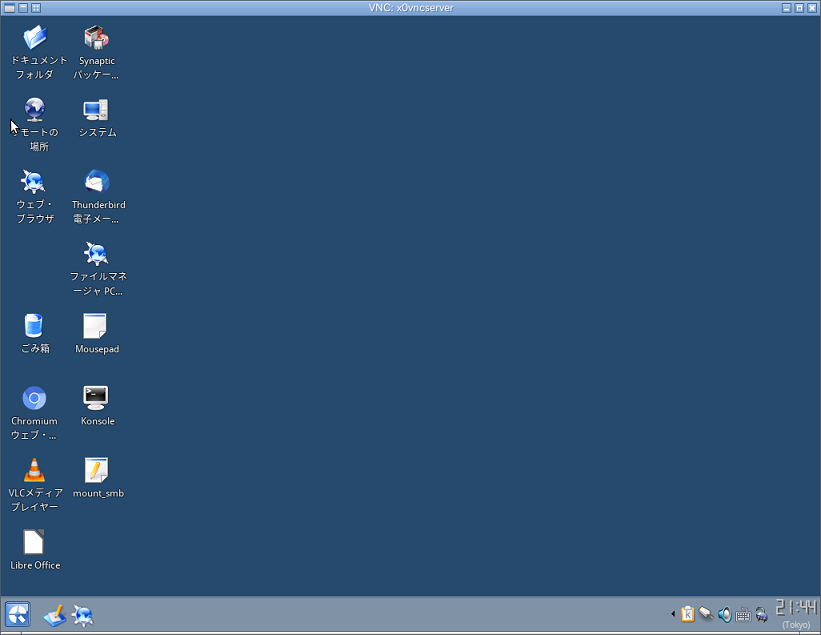This screenshot has height=635, width=821.
Task: Open volume speaker tray icon
Action: tap(725, 614)
